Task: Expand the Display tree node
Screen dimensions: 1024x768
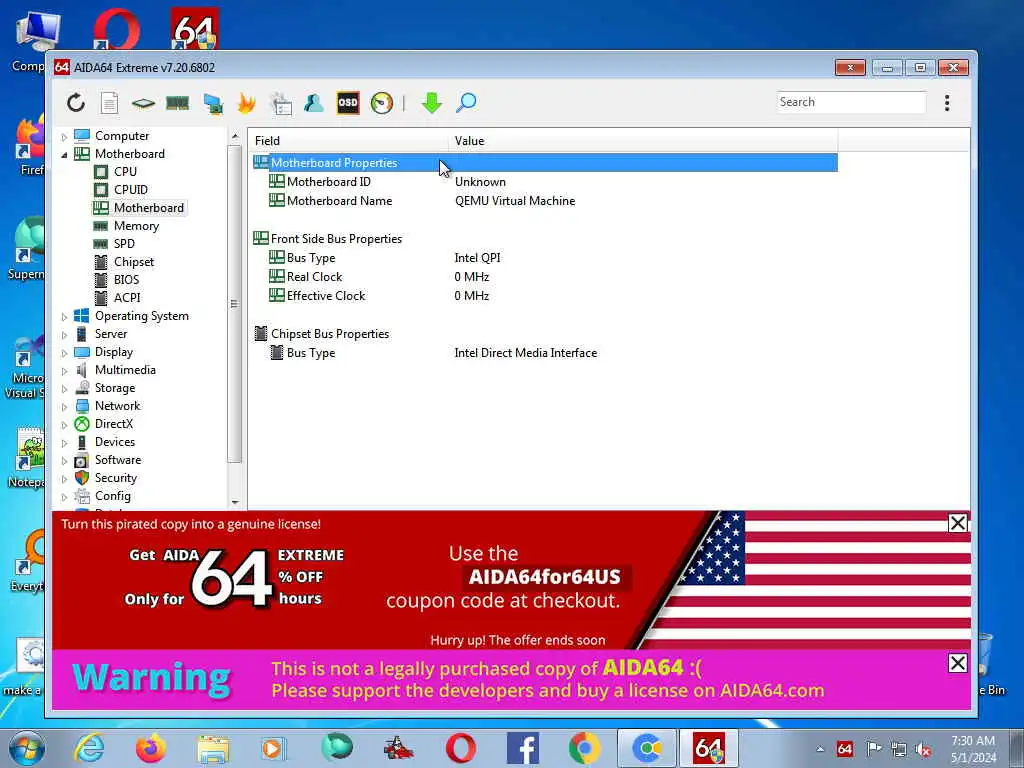Action: point(64,353)
